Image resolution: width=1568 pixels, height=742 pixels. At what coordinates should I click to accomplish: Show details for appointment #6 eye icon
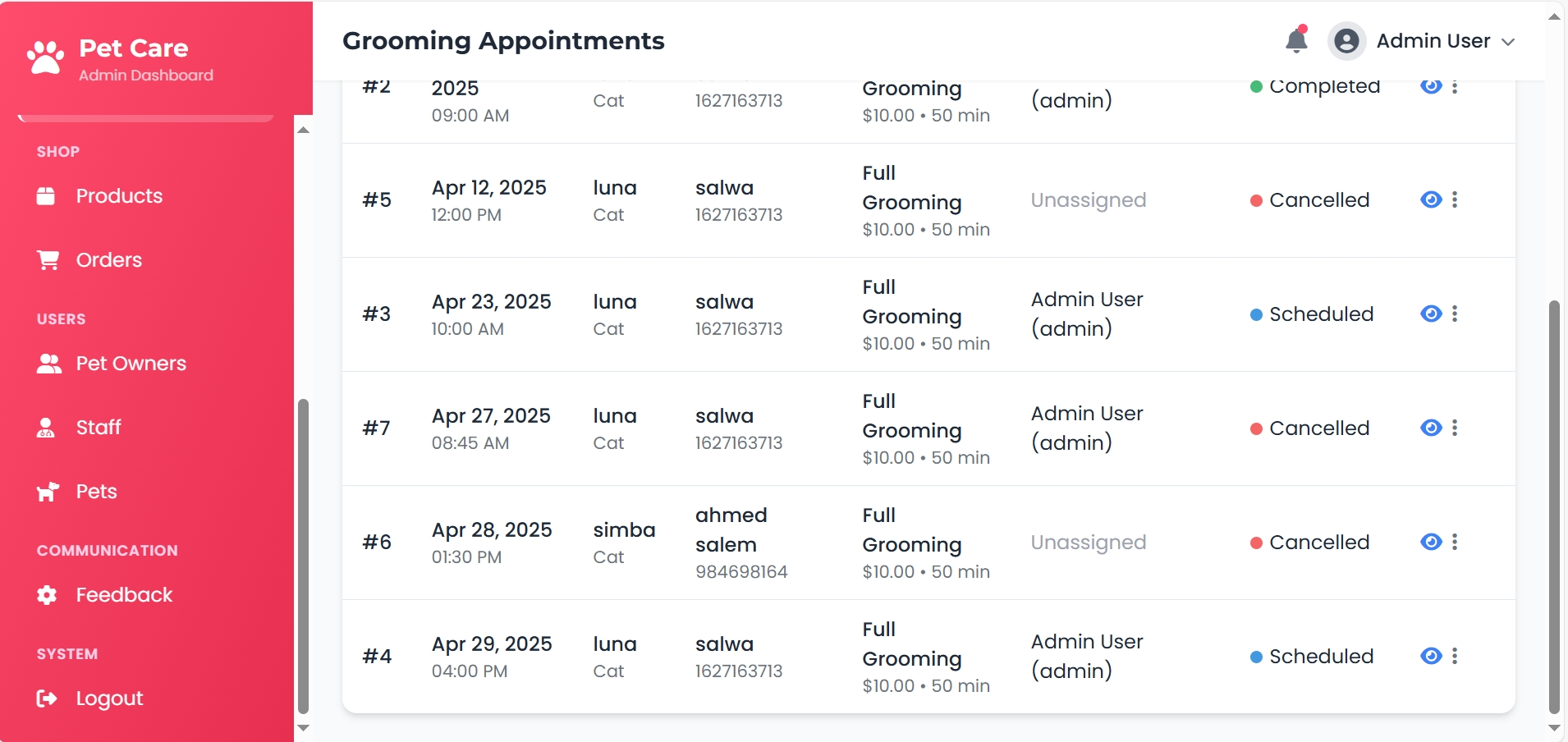point(1431,542)
